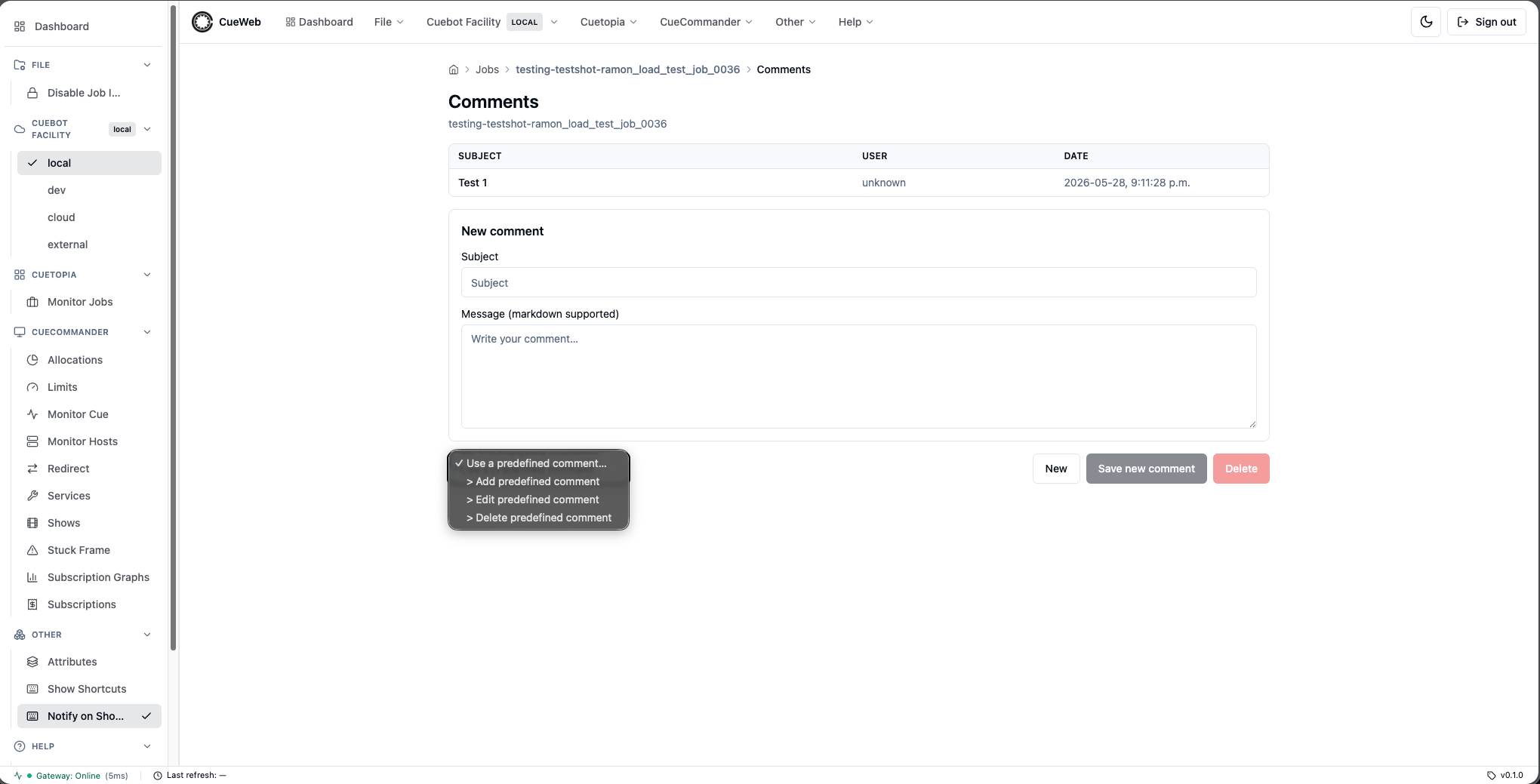Click the DATE column header

1076,156
